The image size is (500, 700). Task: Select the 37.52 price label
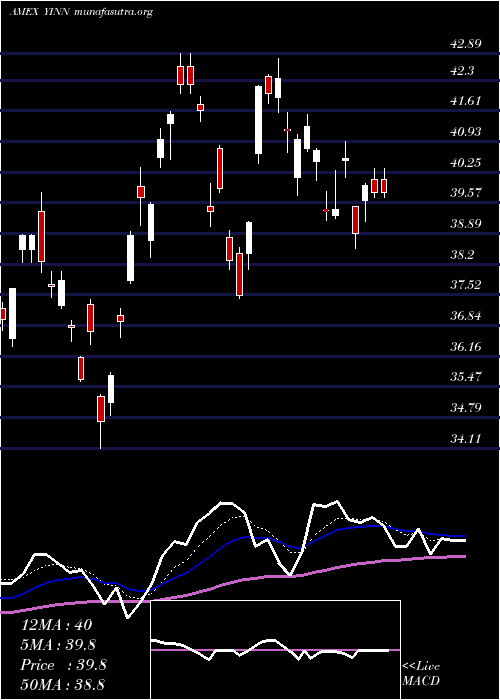(x=466, y=285)
